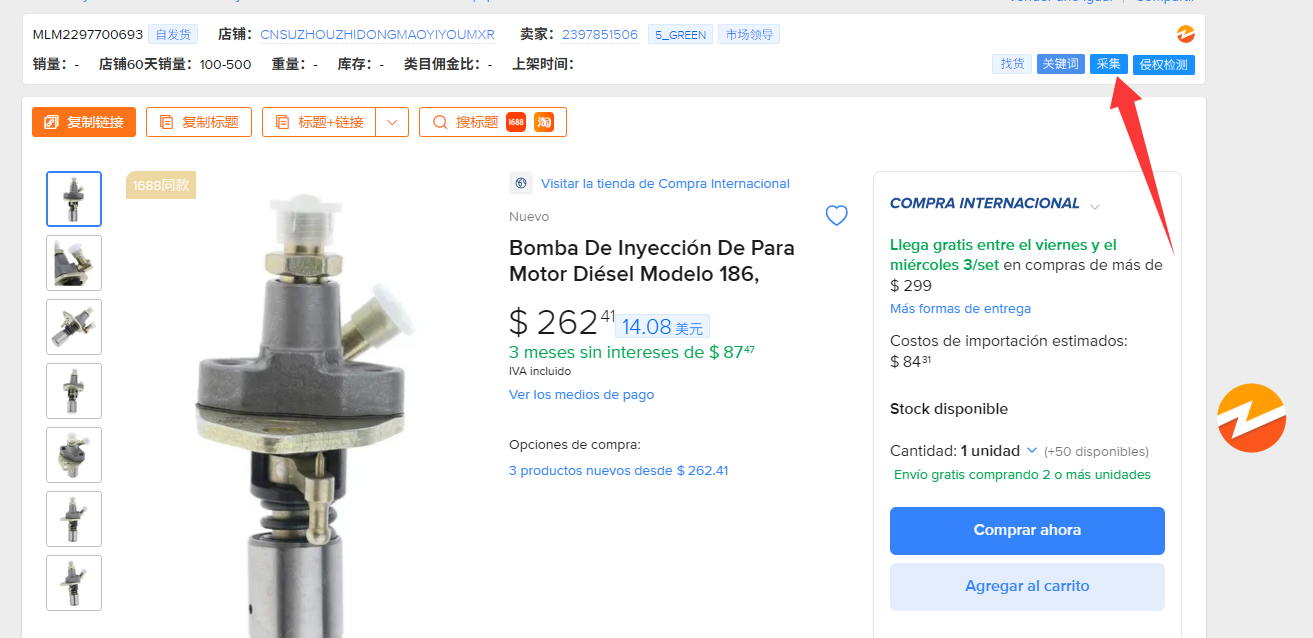Open store link CNSUZHOUZHIDONGMAOYIYOUMXR
The image size is (1313, 638).
click(x=377, y=35)
